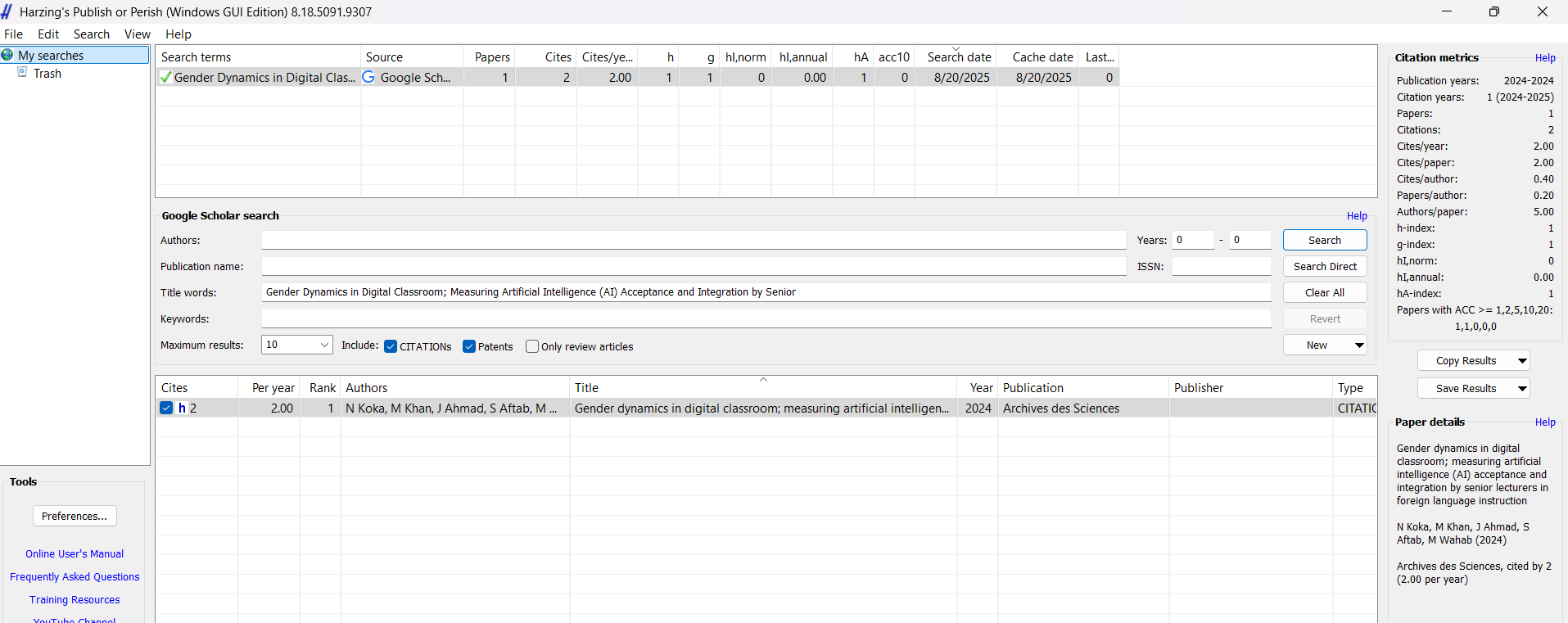The width and height of the screenshot is (1568, 623).
Task: Open the Help menu
Action: pos(178,34)
